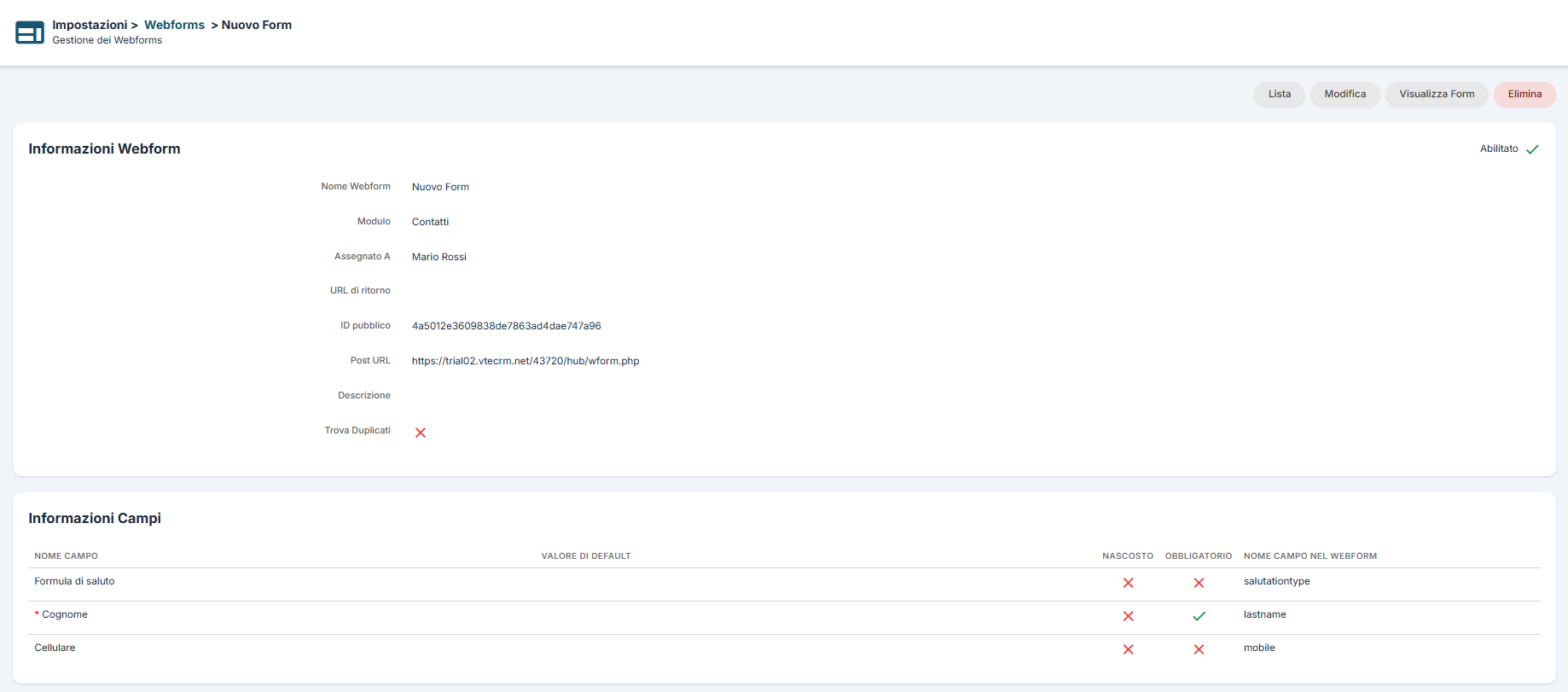The height and width of the screenshot is (692, 1568).
Task: Click NOME CAMPO NEL WEBFORM column header
Action: coord(1310,556)
